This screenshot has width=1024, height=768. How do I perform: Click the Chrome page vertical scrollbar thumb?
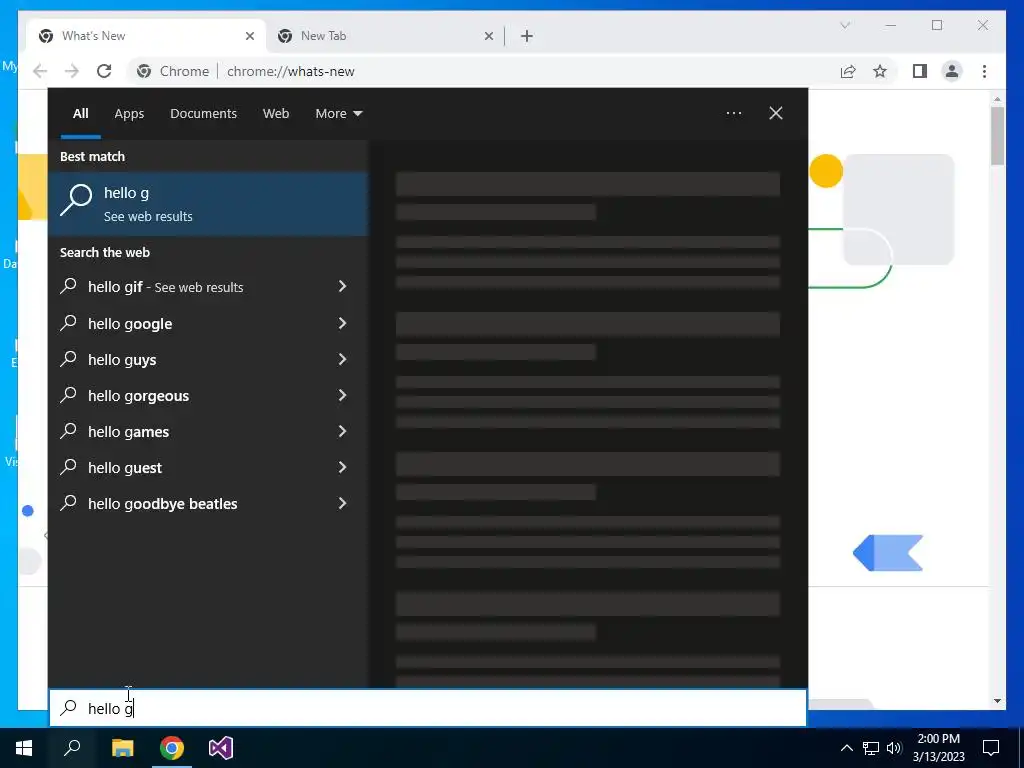tap(997, 136)
